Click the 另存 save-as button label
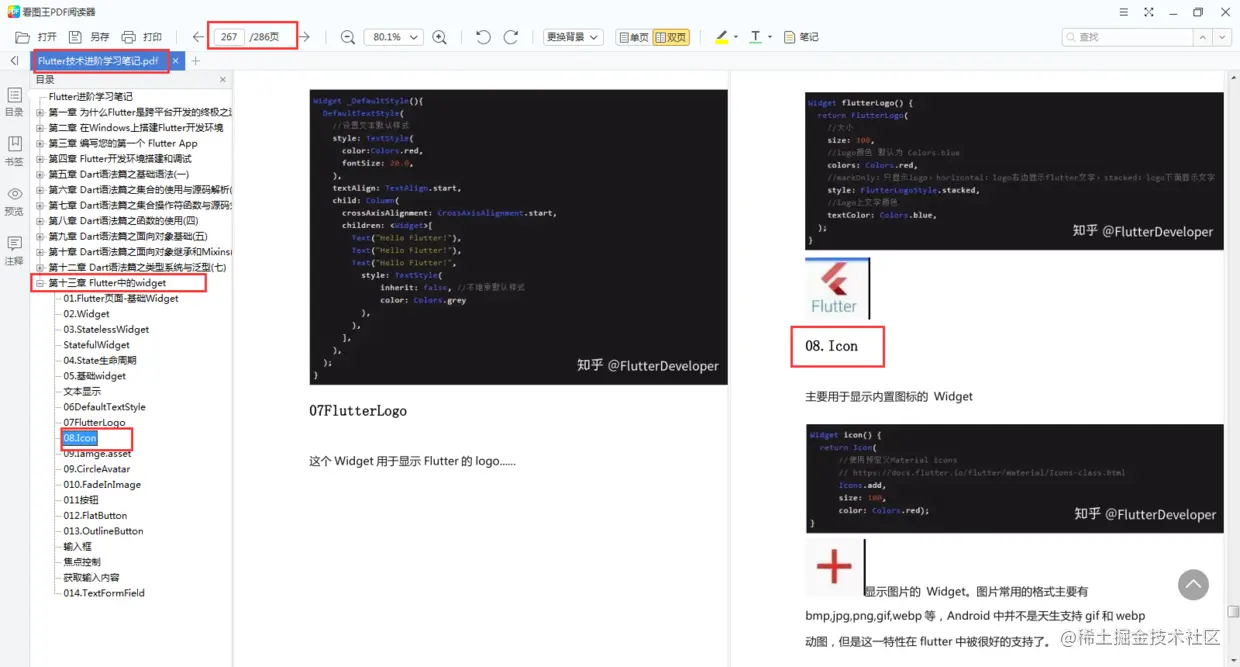The width and height of the screenshot is (1240, 667). 100,37
